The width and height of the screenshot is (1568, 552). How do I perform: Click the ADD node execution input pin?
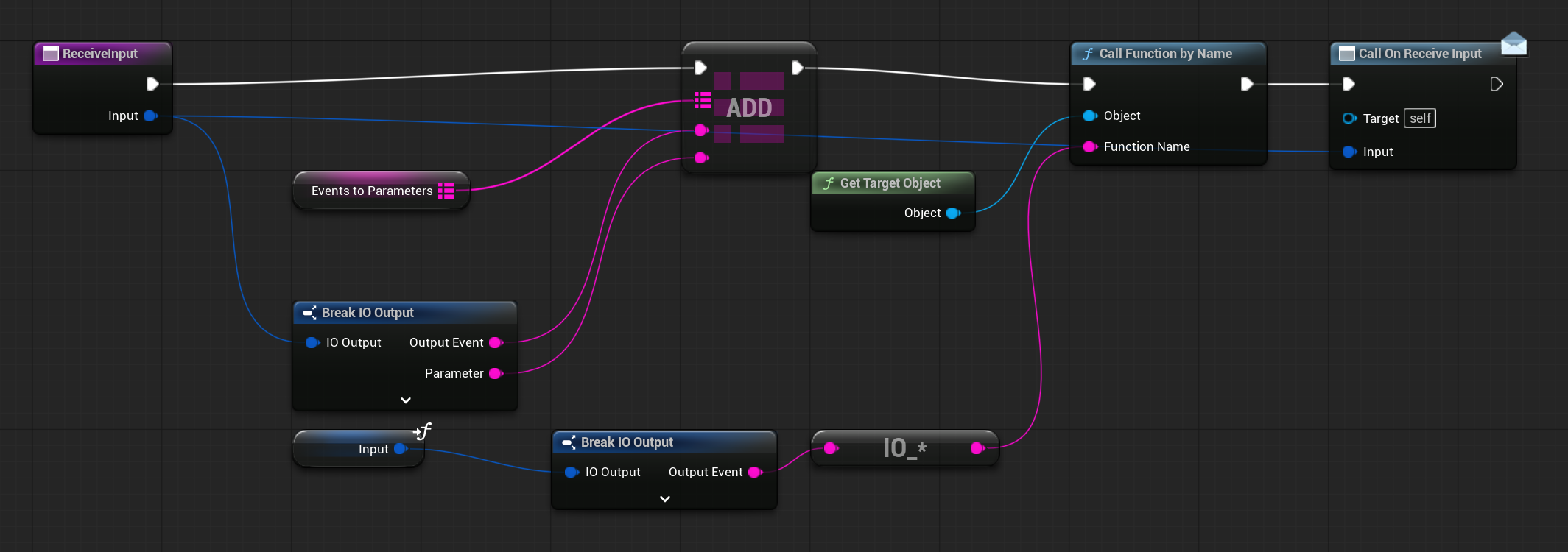pyautogui.click(x=700, y=68)
